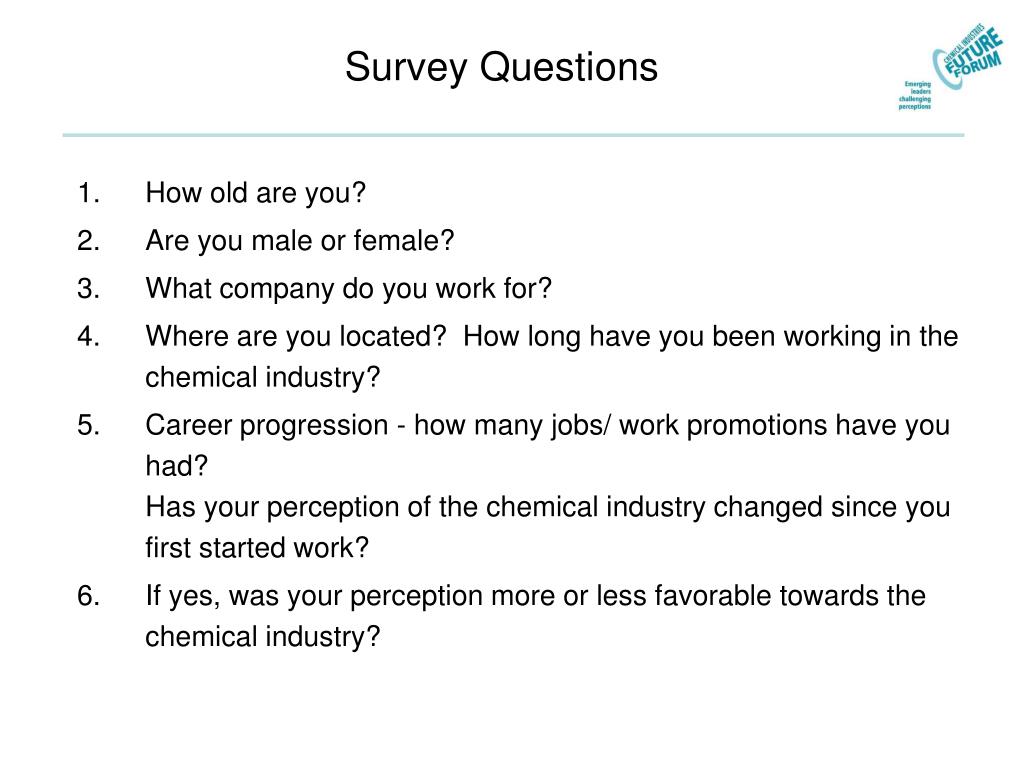Click 'How long have you been working' text
Image resolution: width=1024 pixels, height=768 pixels.
(x=672, y=337)
